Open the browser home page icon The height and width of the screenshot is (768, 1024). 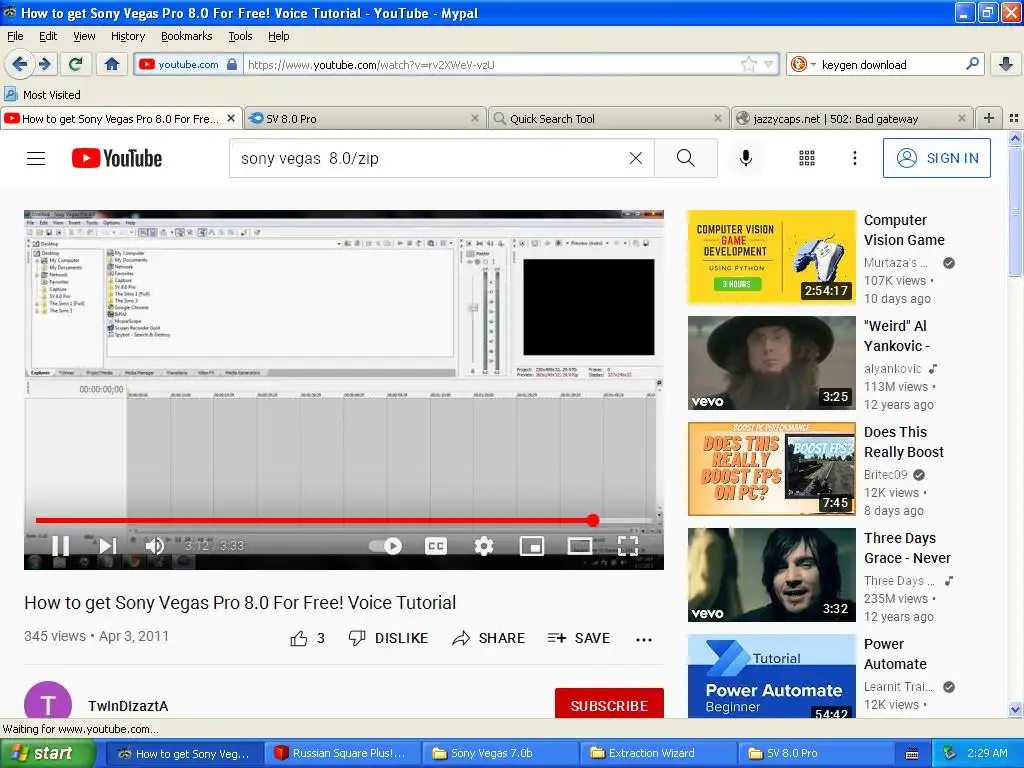click(112, 64)
